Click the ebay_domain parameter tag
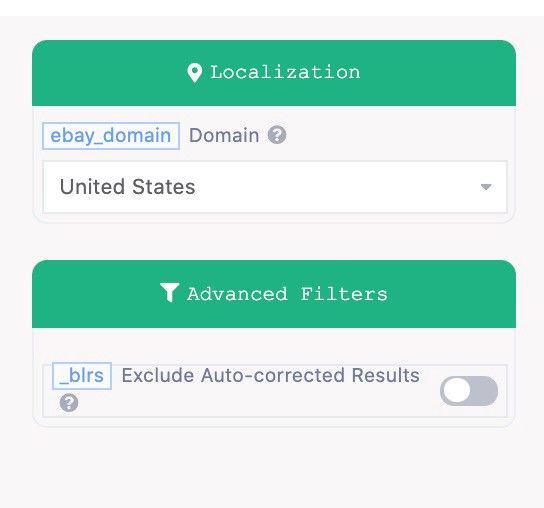Screen dimensions: 544x508 (x=111, y=136)
